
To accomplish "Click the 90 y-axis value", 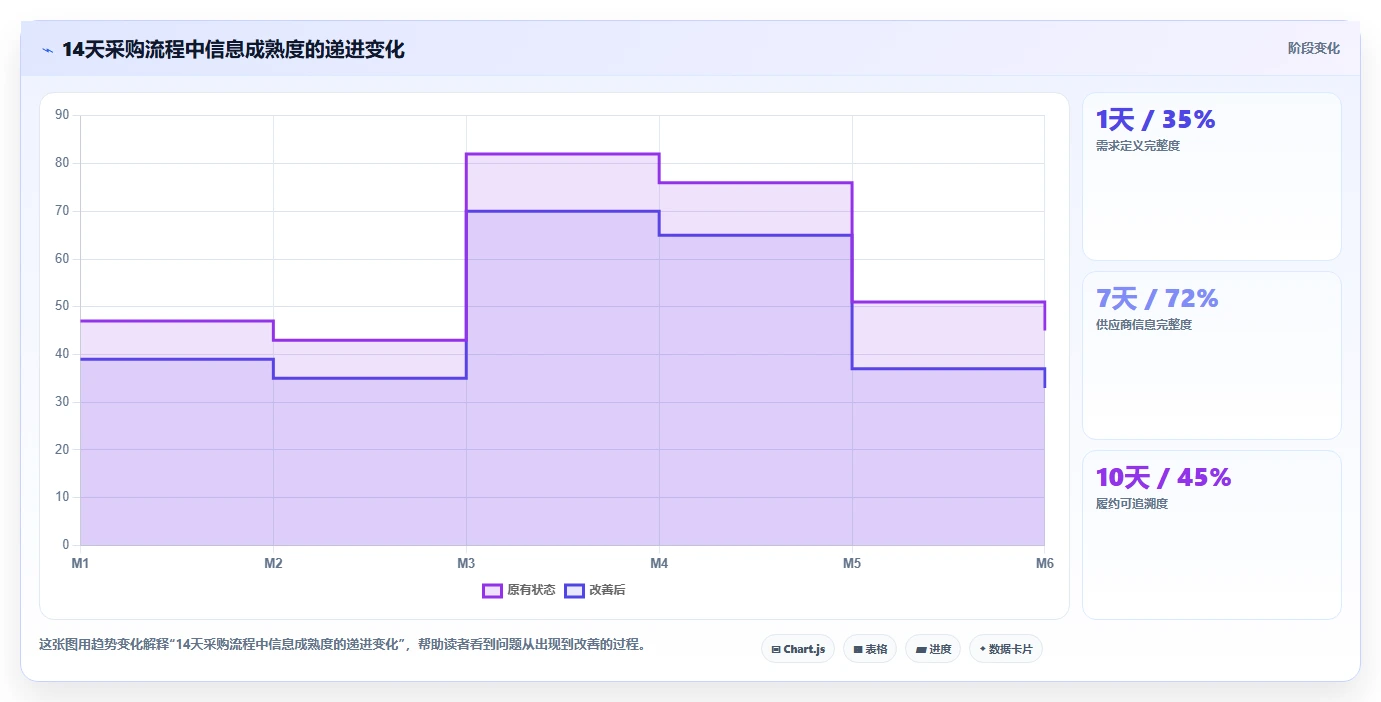I will pos(62,115).
